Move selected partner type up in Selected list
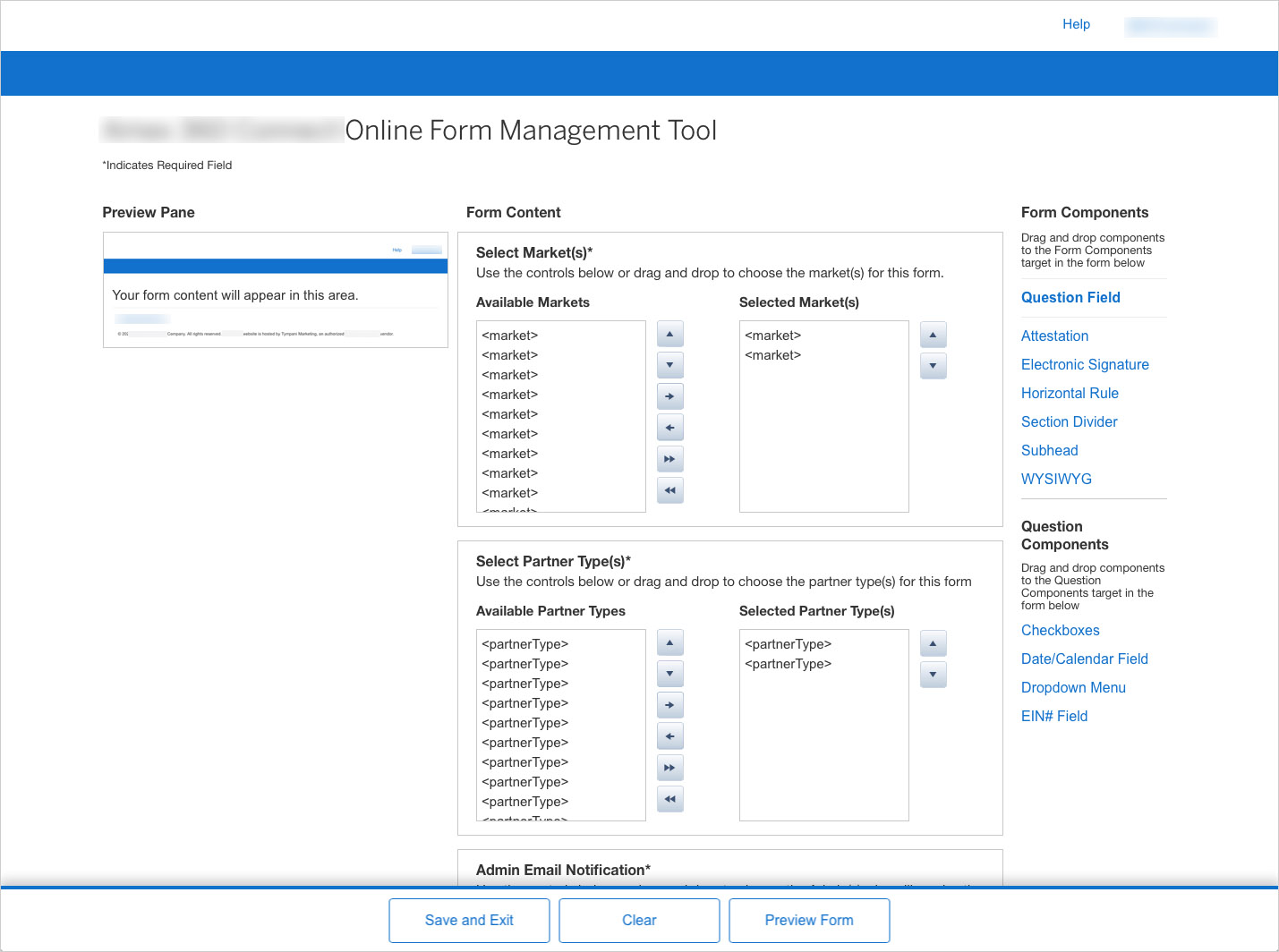Screen dimensions: 1279x952 pyautogui.click(x=933, y=643)
